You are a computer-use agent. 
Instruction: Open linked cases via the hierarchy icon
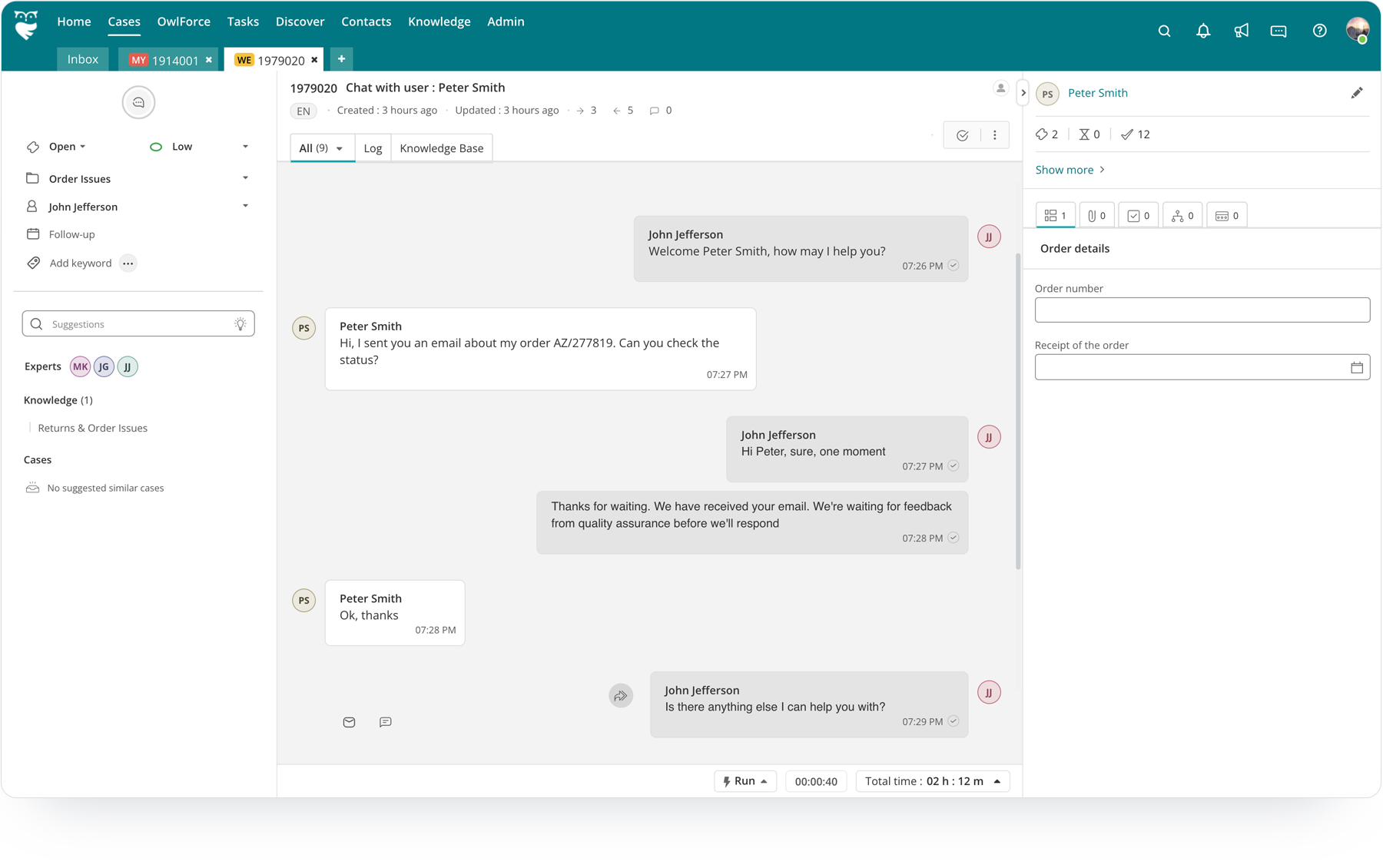point(1182,215)
